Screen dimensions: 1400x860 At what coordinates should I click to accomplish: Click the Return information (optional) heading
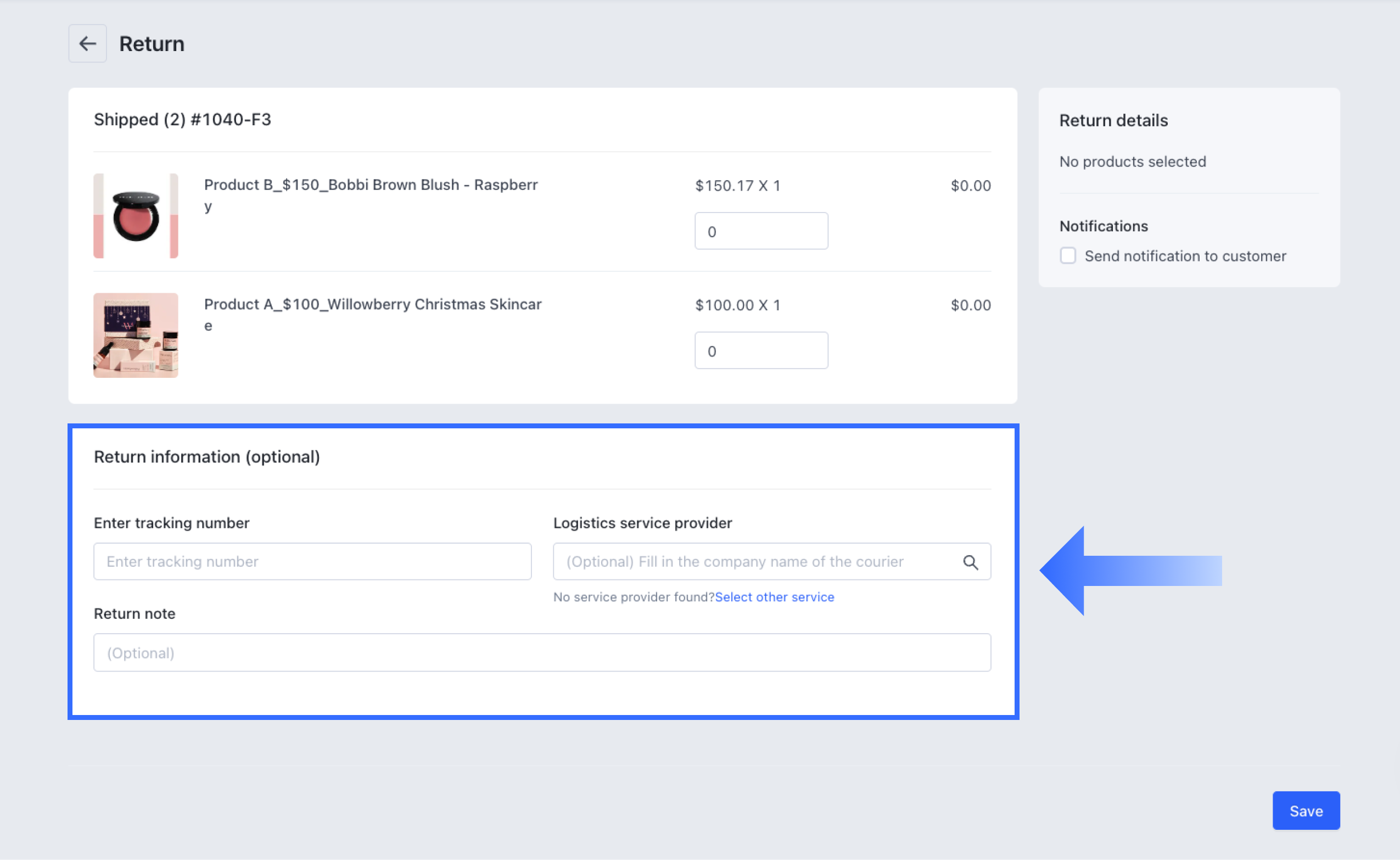(206, 457)
